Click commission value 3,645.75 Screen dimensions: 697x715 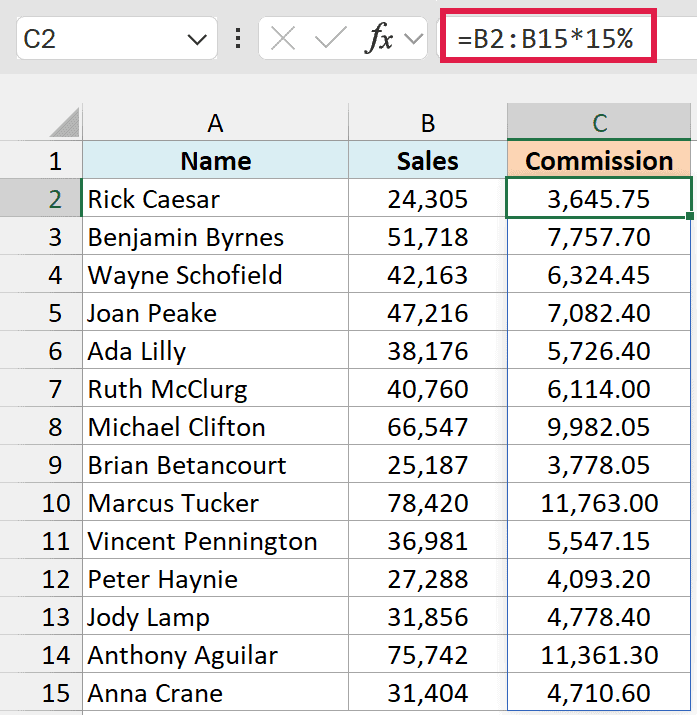(x=599, y=198)
